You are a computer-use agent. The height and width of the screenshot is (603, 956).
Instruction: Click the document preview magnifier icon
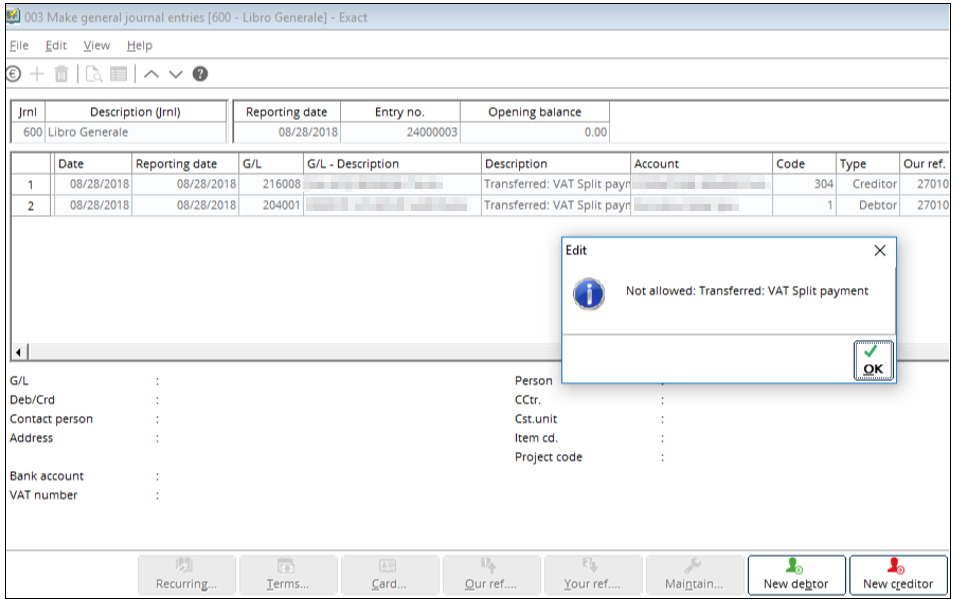pos(93,74)
